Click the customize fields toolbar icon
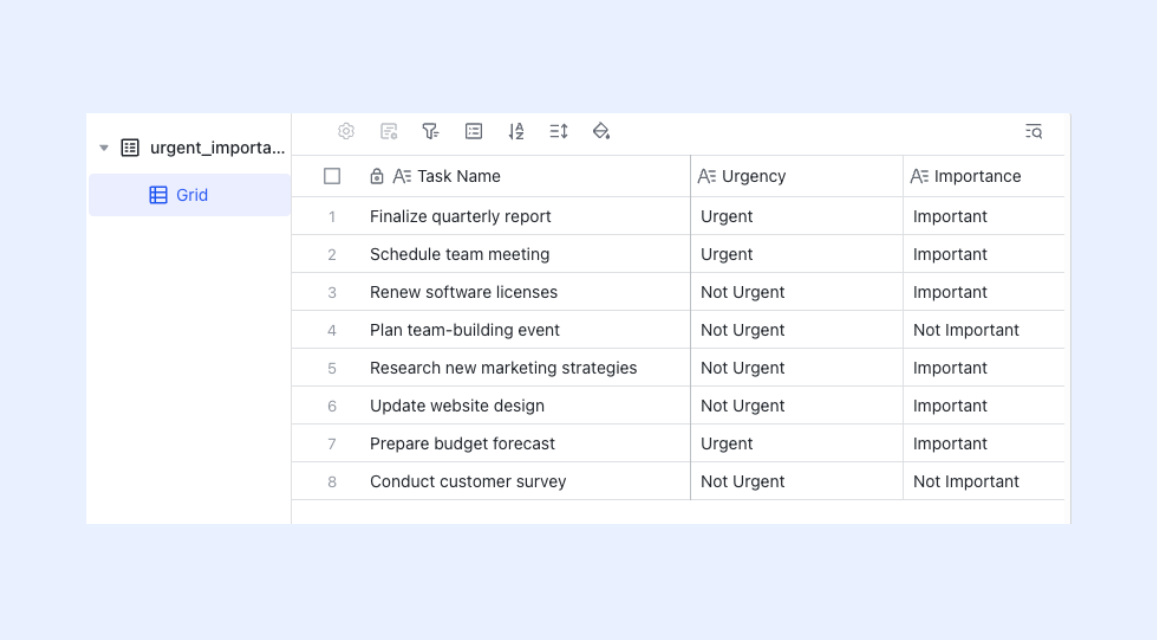This screenshot has height=640, width=1157. (389, 131)
